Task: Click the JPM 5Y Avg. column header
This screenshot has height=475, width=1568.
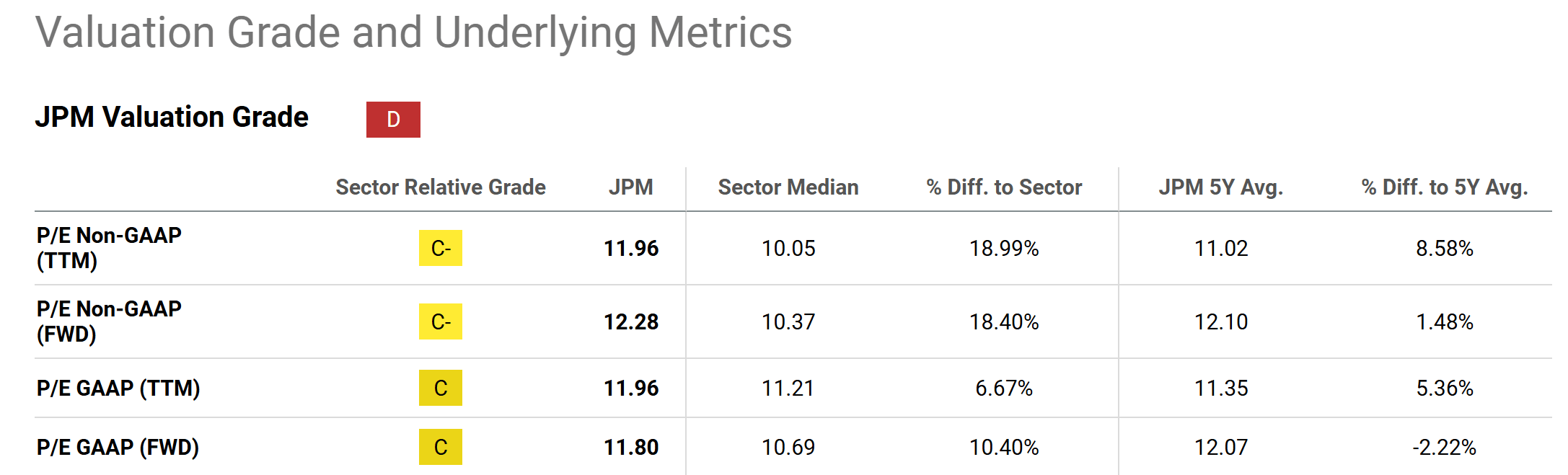Action: [x=1221, y=187]
